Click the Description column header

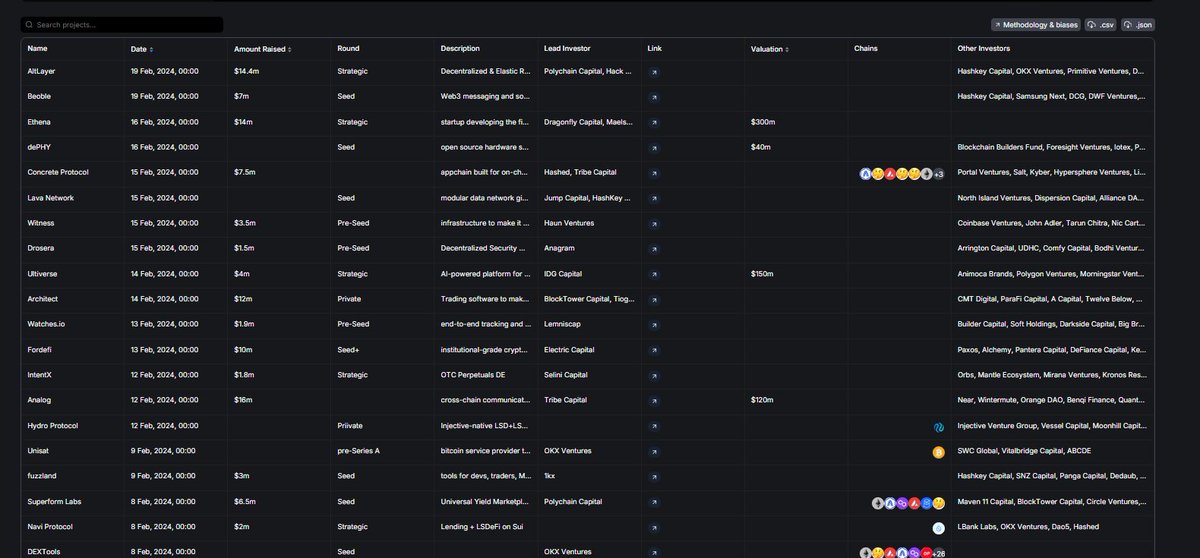pos(460,48)
